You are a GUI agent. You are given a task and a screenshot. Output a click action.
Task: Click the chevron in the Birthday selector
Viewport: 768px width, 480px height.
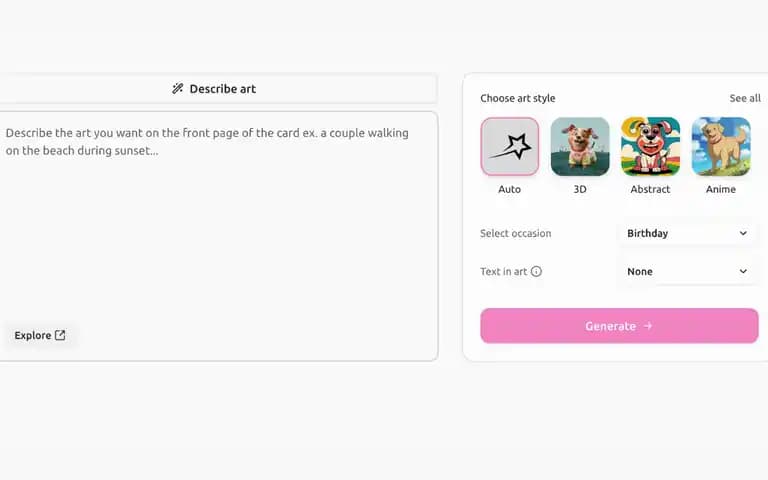point(743,233)
